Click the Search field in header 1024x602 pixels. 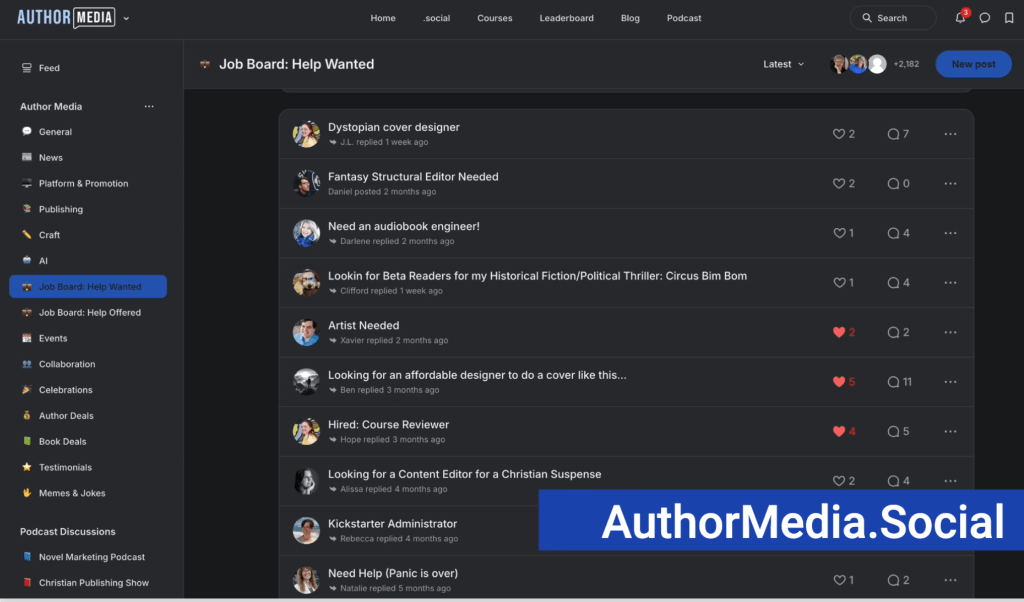pyautogui.click(x=892, y=18)
